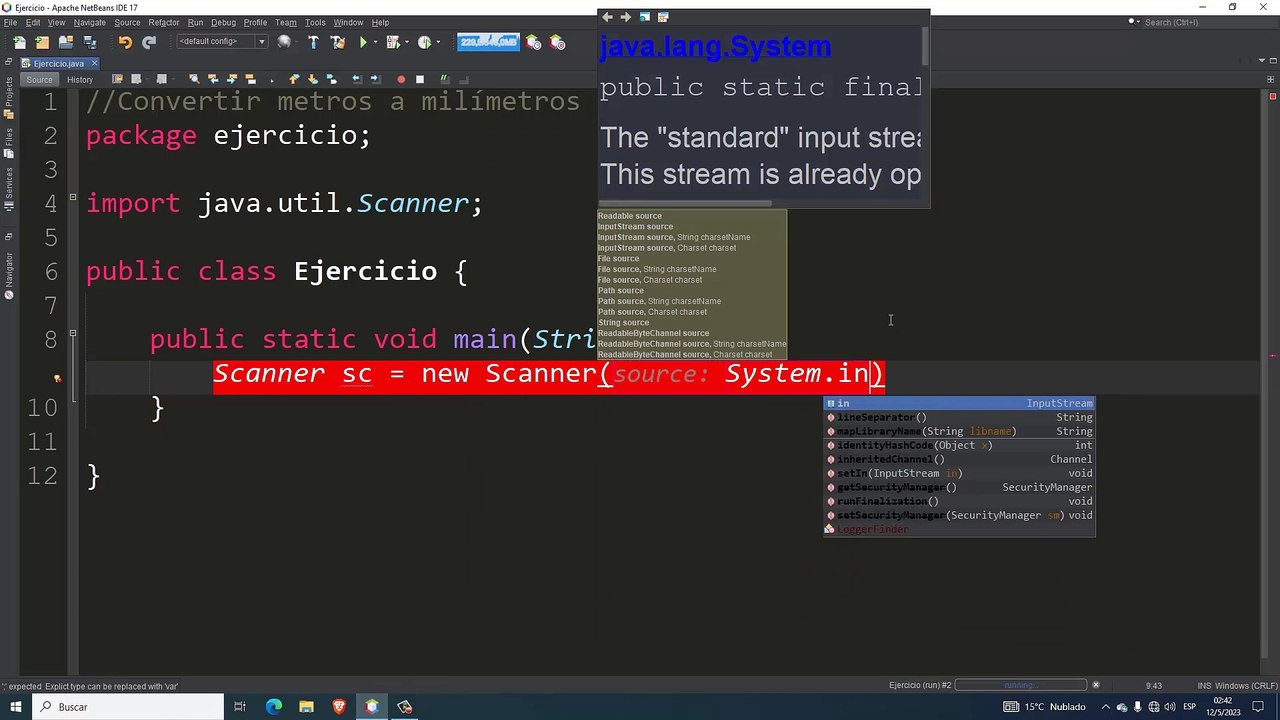Click the Javadoc popup horizontal scrollbar
1280x720 pixels.
pos(686,203)
